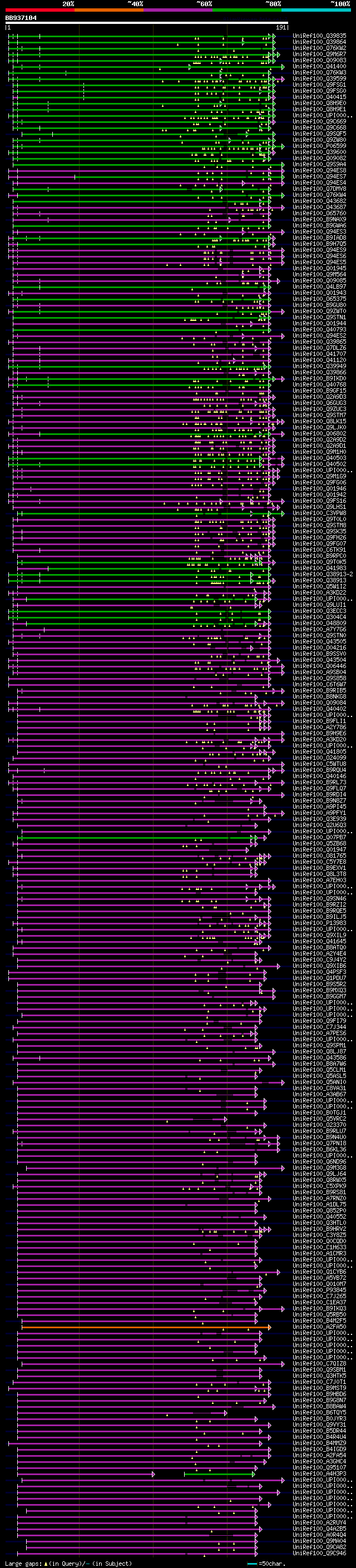Open hit UniRef100_B9IKD0
The width and height of the screenshot is (356, 1568).
click(x=319, y=379)
